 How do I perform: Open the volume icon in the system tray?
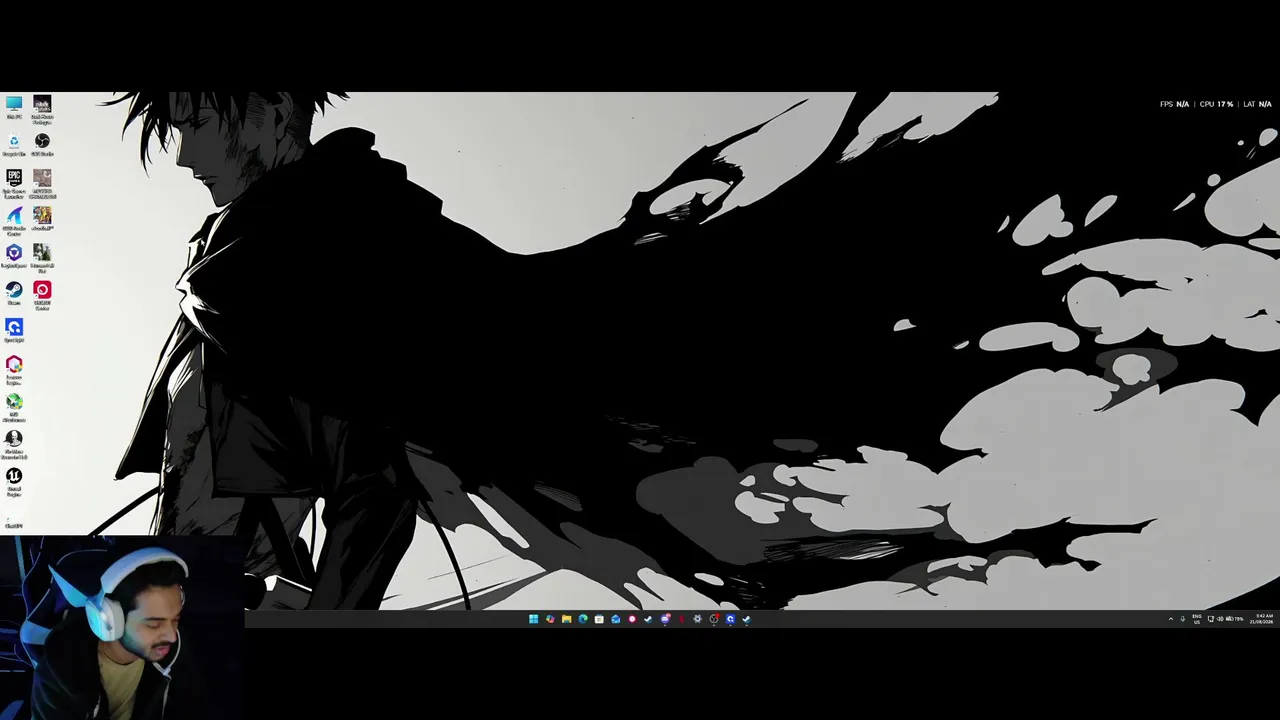point(1222,619)
